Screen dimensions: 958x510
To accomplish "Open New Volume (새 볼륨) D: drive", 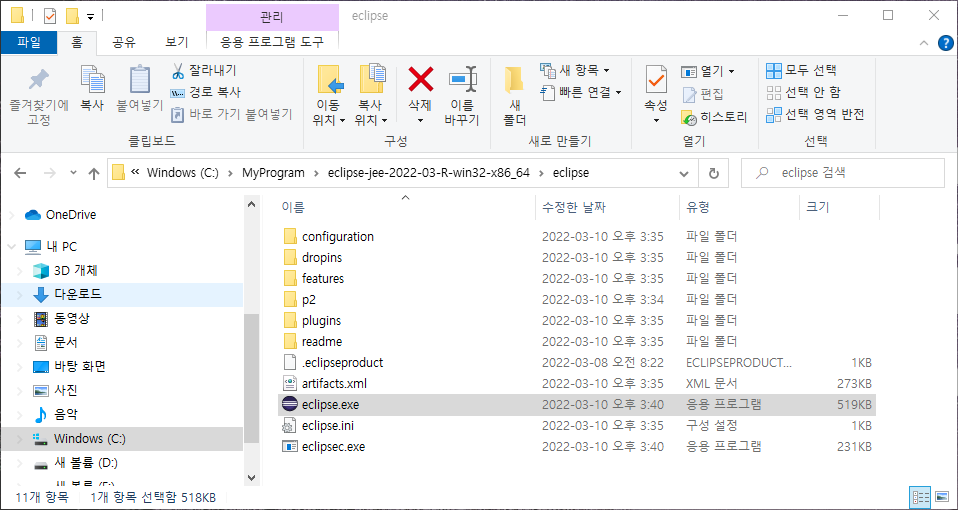I will [75, 462].
